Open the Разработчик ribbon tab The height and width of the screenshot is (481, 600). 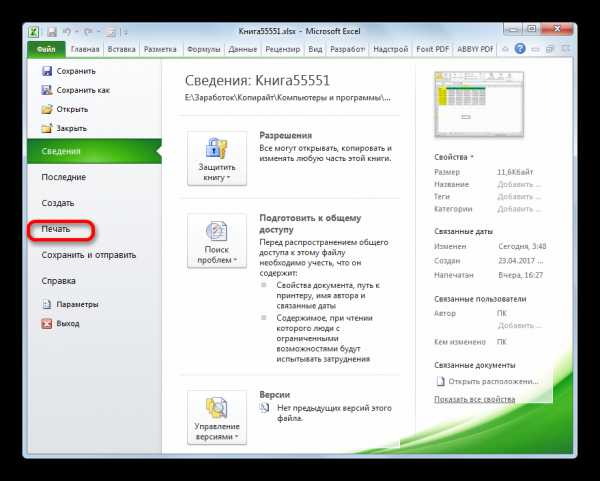pos(347,49)
